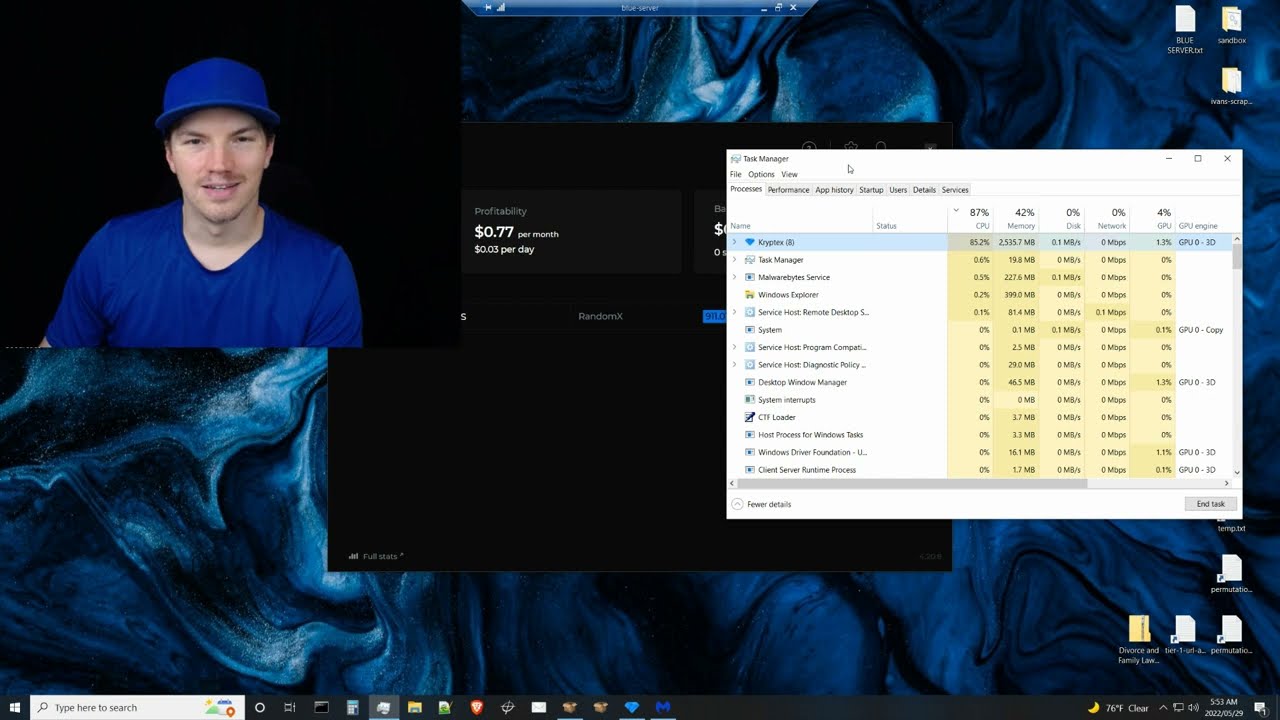The image size is (1280, 720).
Task: Switch to the Details tab
Action: click(924, 190)
